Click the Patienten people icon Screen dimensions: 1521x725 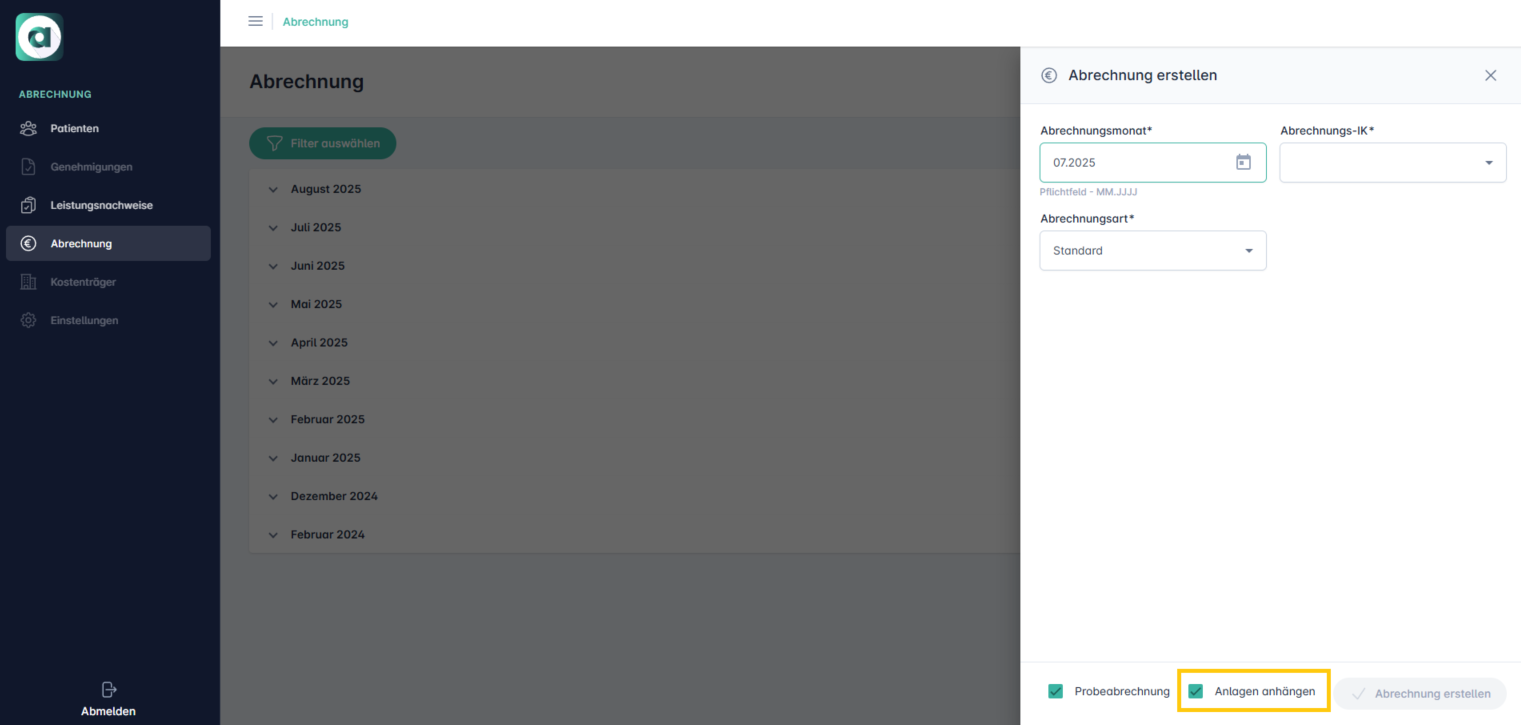tap(29, 128)
